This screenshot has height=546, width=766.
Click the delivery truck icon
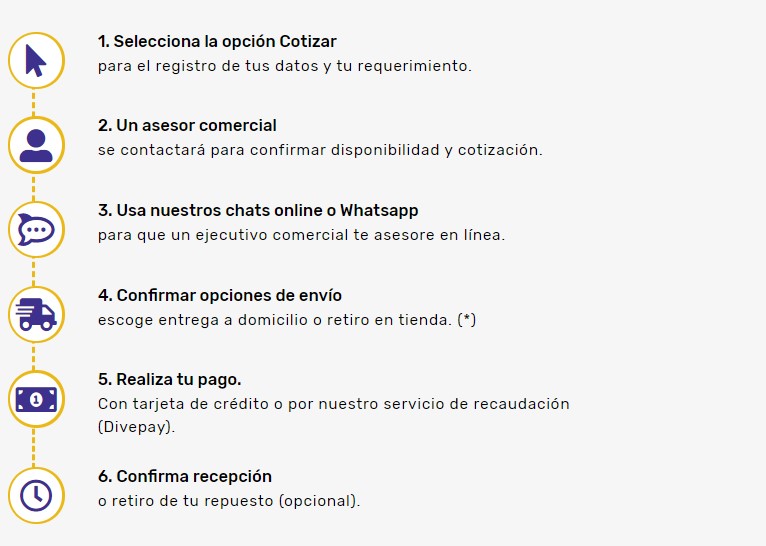pyautogui.click(x=36, y=315)
